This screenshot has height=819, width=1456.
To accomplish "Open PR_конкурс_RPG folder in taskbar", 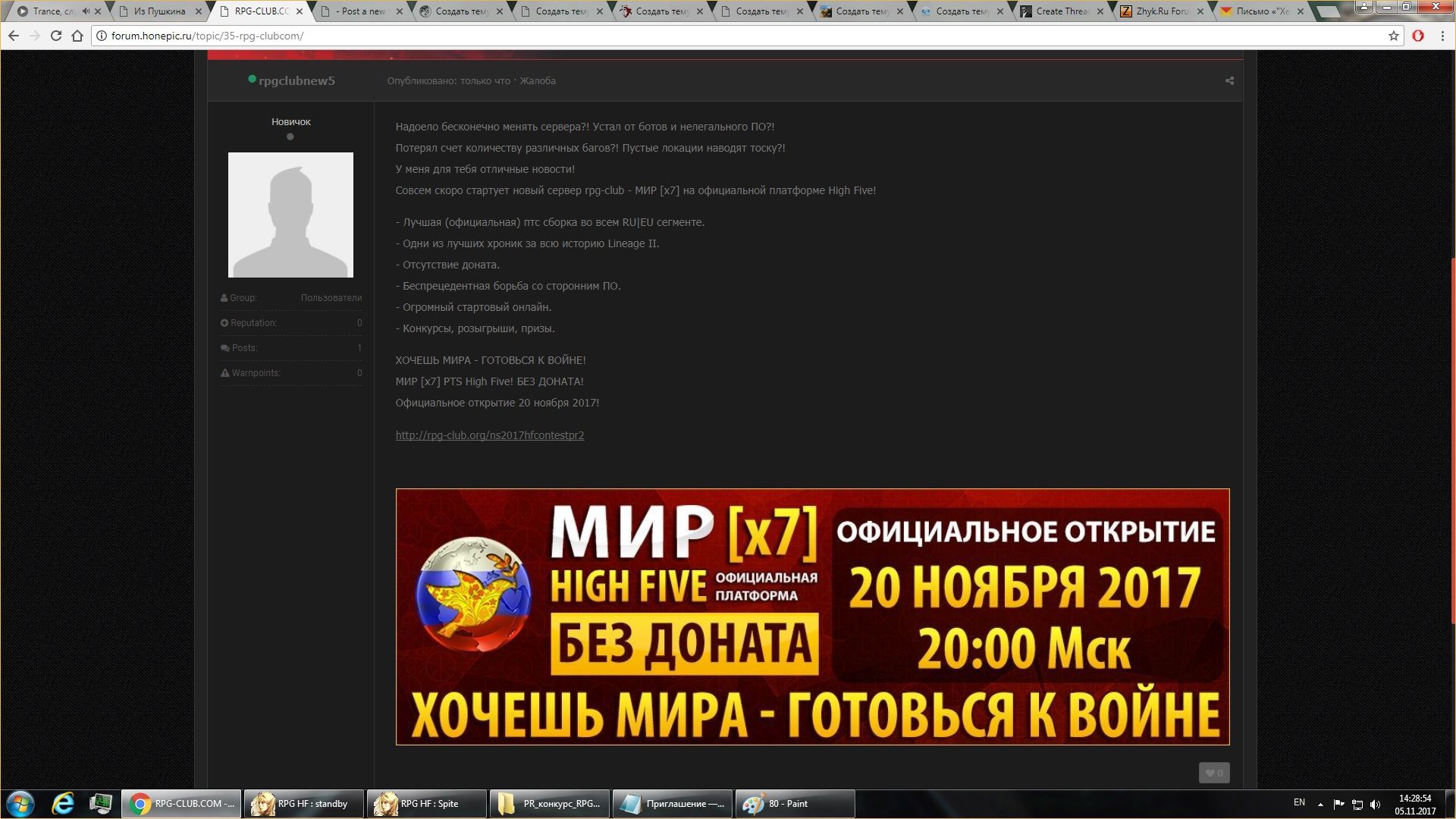I will (x=550, y=804).
